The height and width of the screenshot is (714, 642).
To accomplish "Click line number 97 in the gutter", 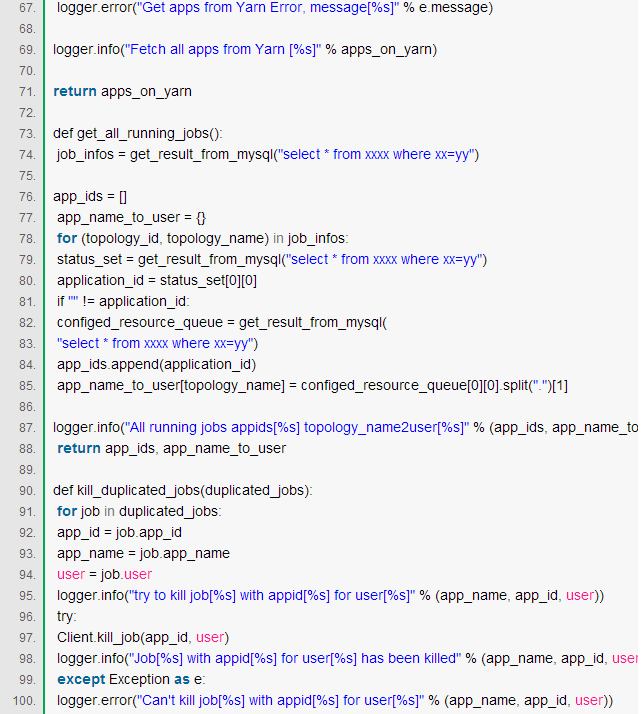I will 27,638.
